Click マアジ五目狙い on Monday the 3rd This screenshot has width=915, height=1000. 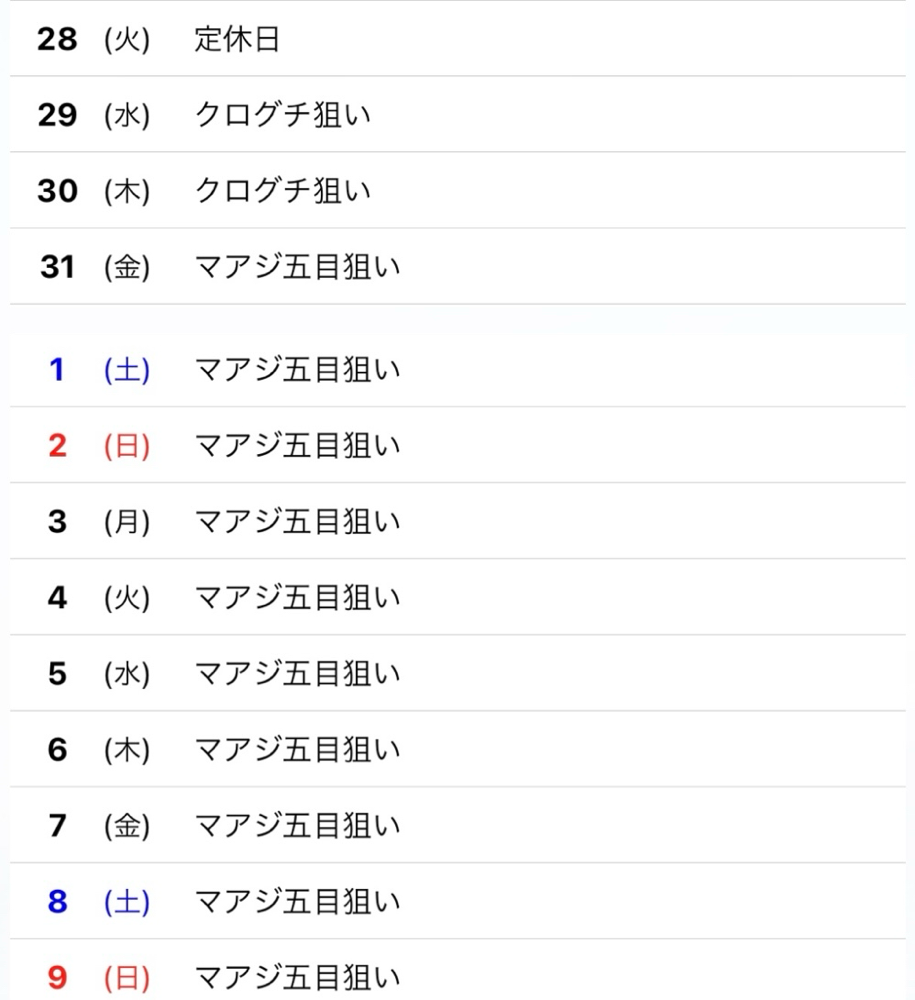pyautogui.click(x=297, y=522)
